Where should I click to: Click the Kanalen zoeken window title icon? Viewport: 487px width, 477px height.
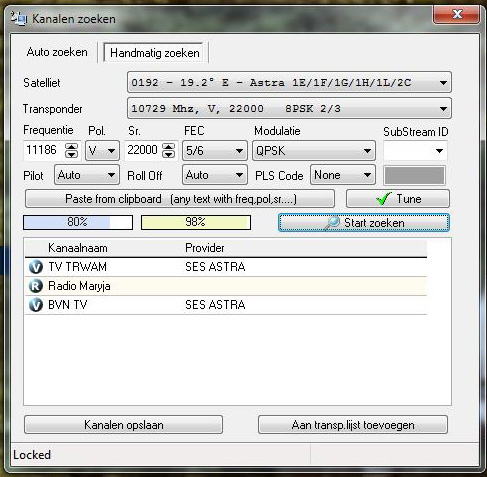pos(19,18)
